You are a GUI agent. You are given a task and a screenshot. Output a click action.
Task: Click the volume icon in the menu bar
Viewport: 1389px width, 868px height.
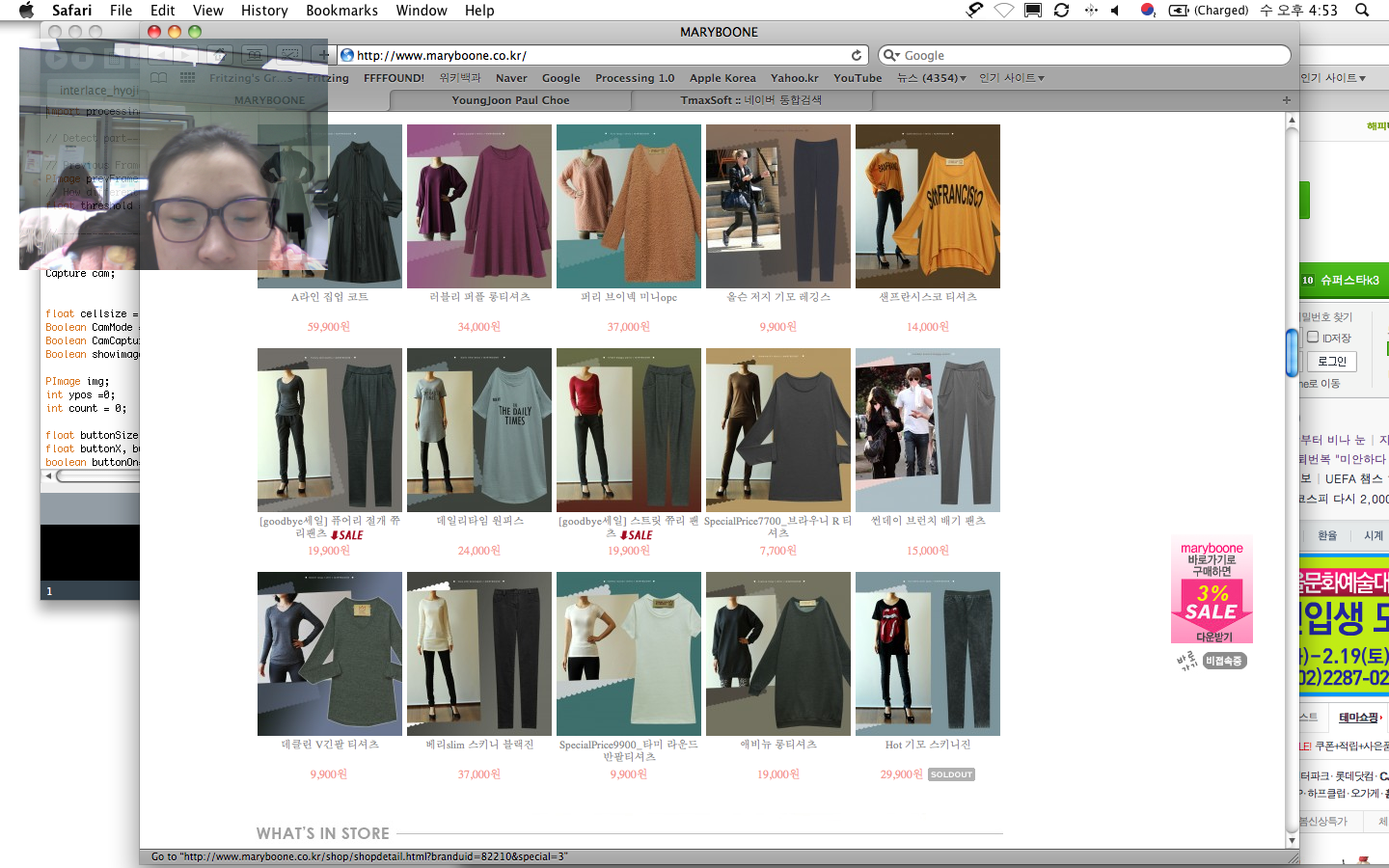click(x=1115, y=11)
